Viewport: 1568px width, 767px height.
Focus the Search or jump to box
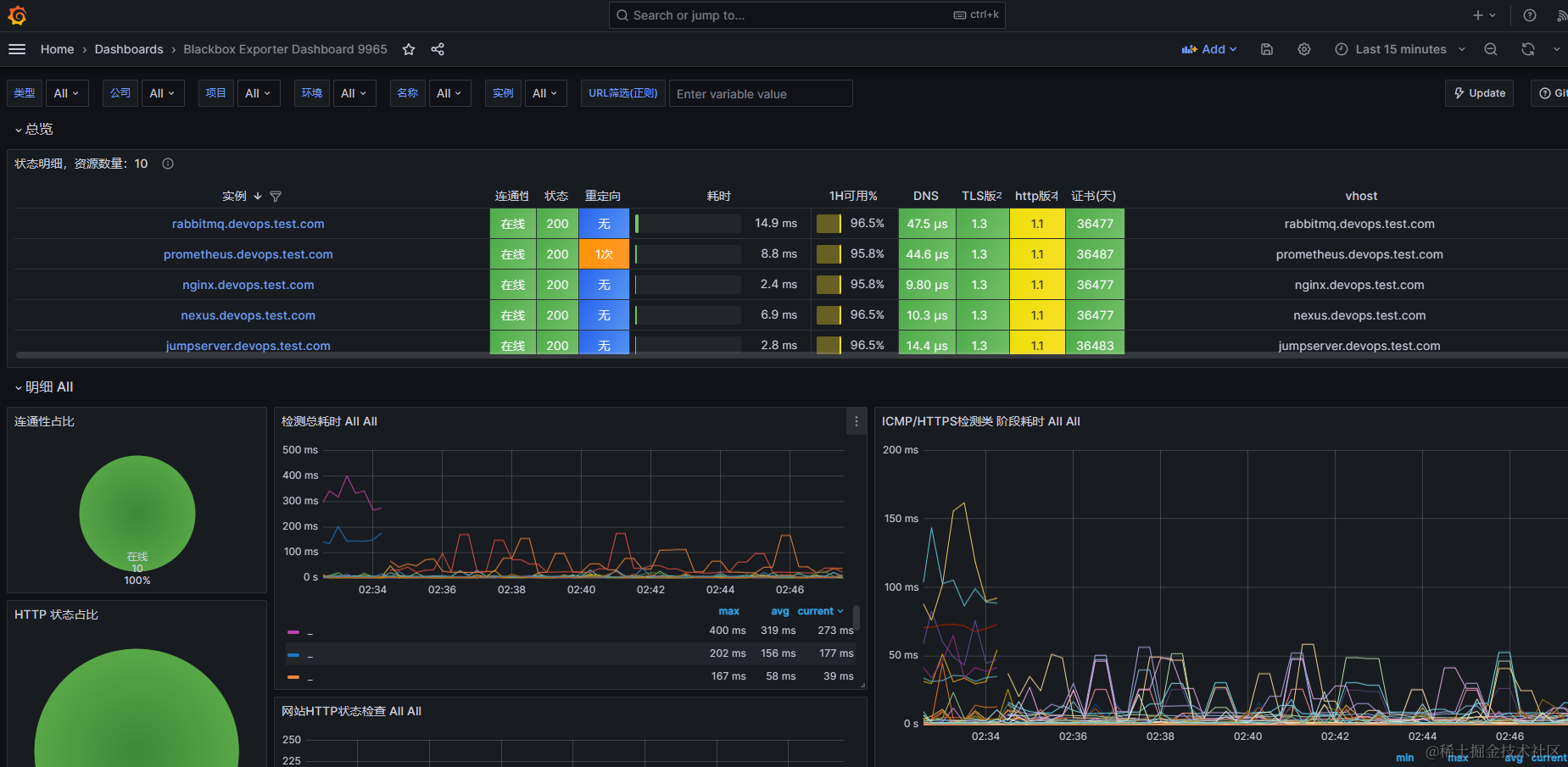(807, 15)
